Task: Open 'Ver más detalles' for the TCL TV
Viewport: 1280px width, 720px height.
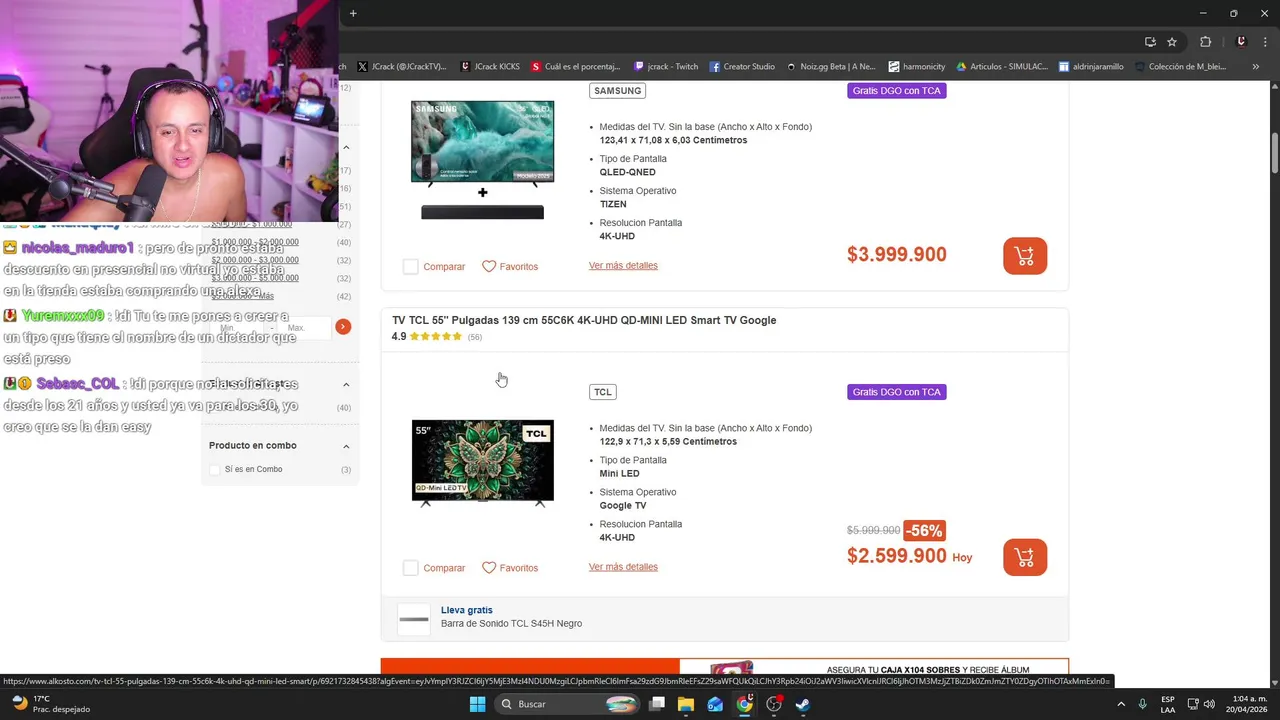Action: pyautogui.click(x=623, y=567)
